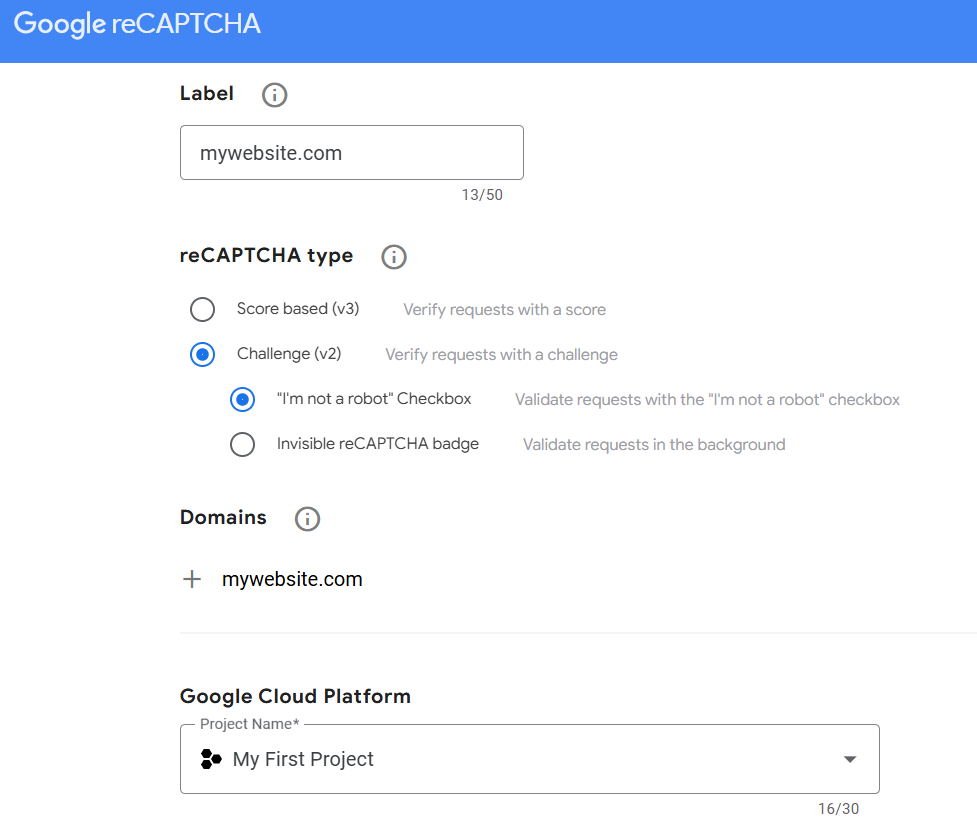Click the 13/50 label character counter
The width and height of the screenshot is (977, 819).
coord(482,195)
